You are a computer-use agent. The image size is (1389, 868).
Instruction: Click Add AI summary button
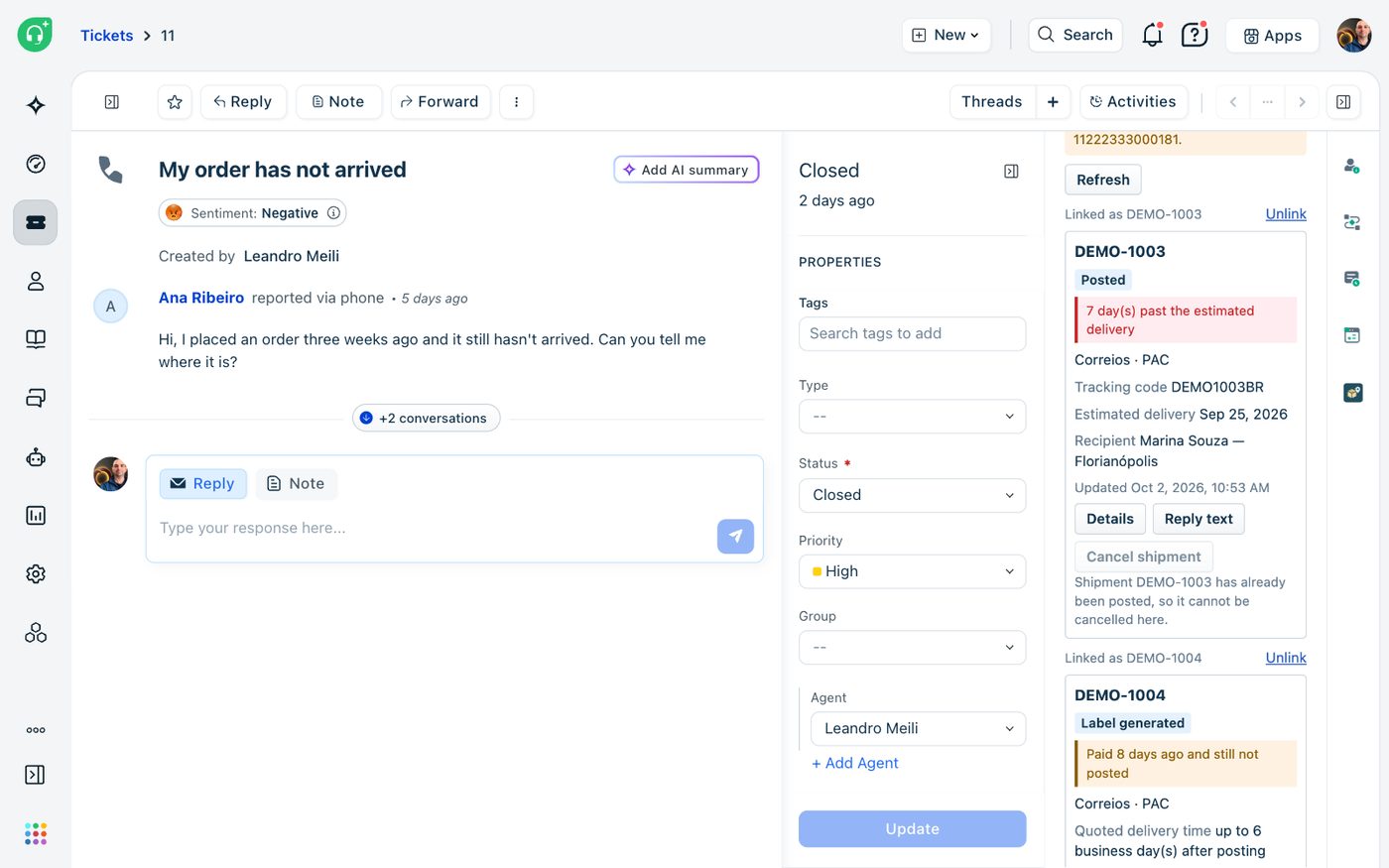687,170
